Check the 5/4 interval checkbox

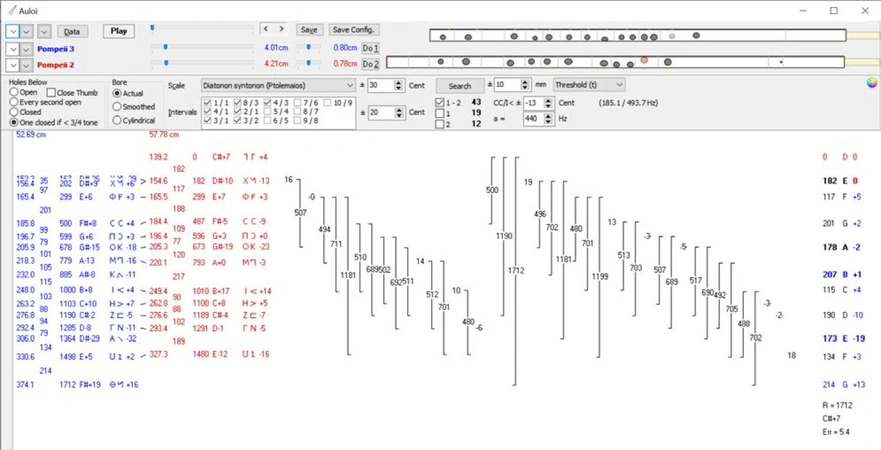click(269, 112)
